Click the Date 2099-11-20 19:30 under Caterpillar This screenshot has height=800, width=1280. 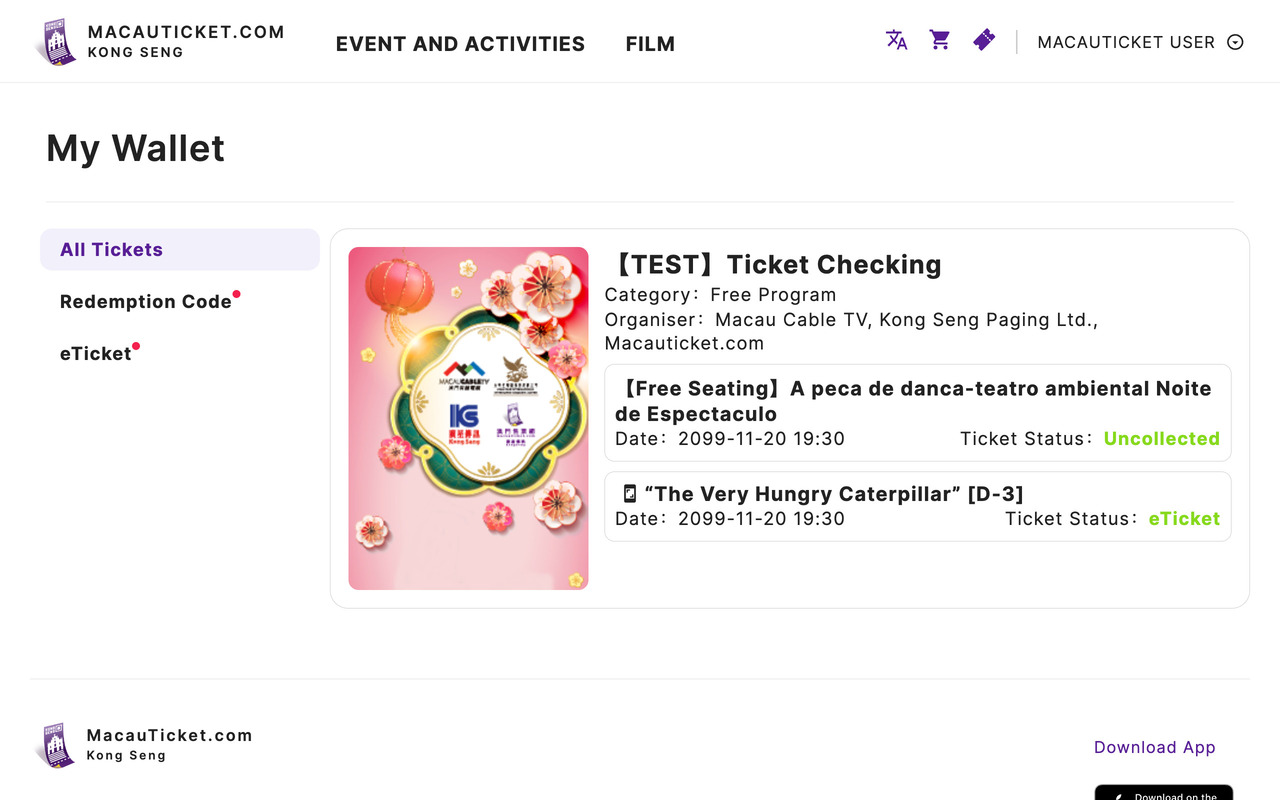coord(730,518)
